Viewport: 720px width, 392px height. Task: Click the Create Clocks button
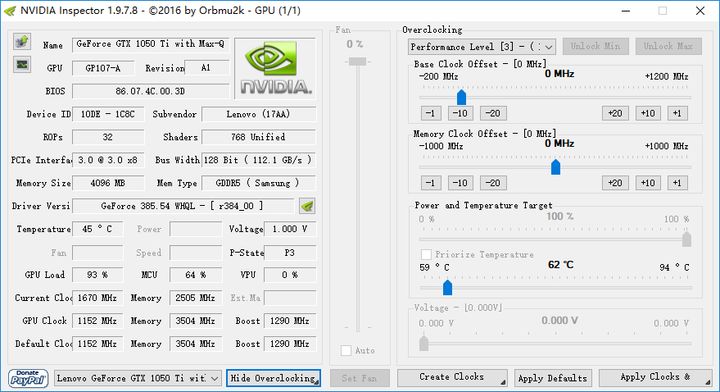pos(452,378)
